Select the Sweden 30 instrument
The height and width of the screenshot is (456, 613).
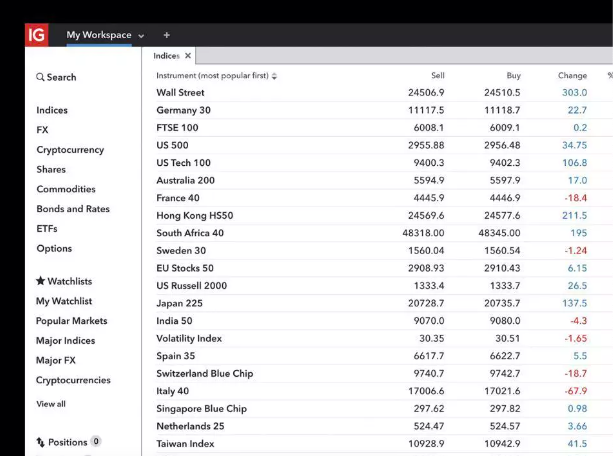coord(181,251)
